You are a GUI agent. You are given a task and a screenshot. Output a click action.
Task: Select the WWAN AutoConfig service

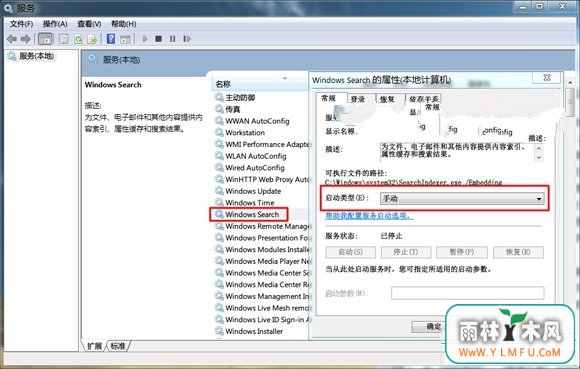click(257, 121)
